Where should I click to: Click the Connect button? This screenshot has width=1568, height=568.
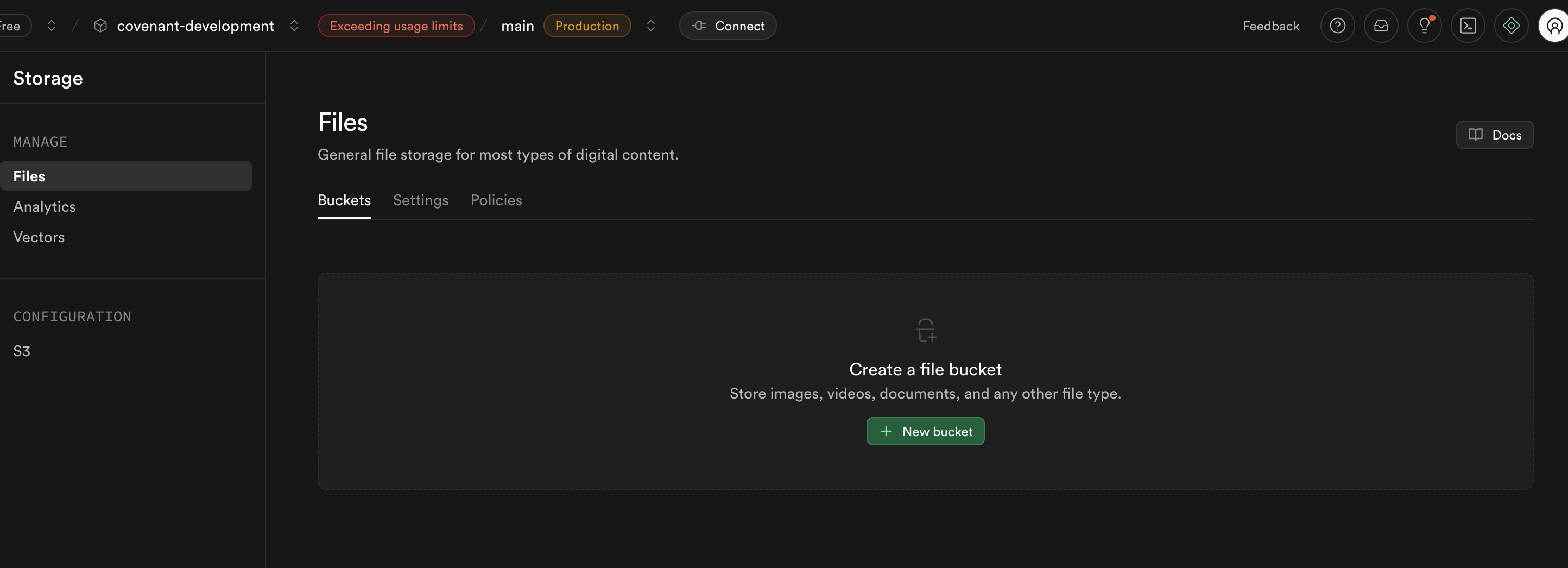728,26
